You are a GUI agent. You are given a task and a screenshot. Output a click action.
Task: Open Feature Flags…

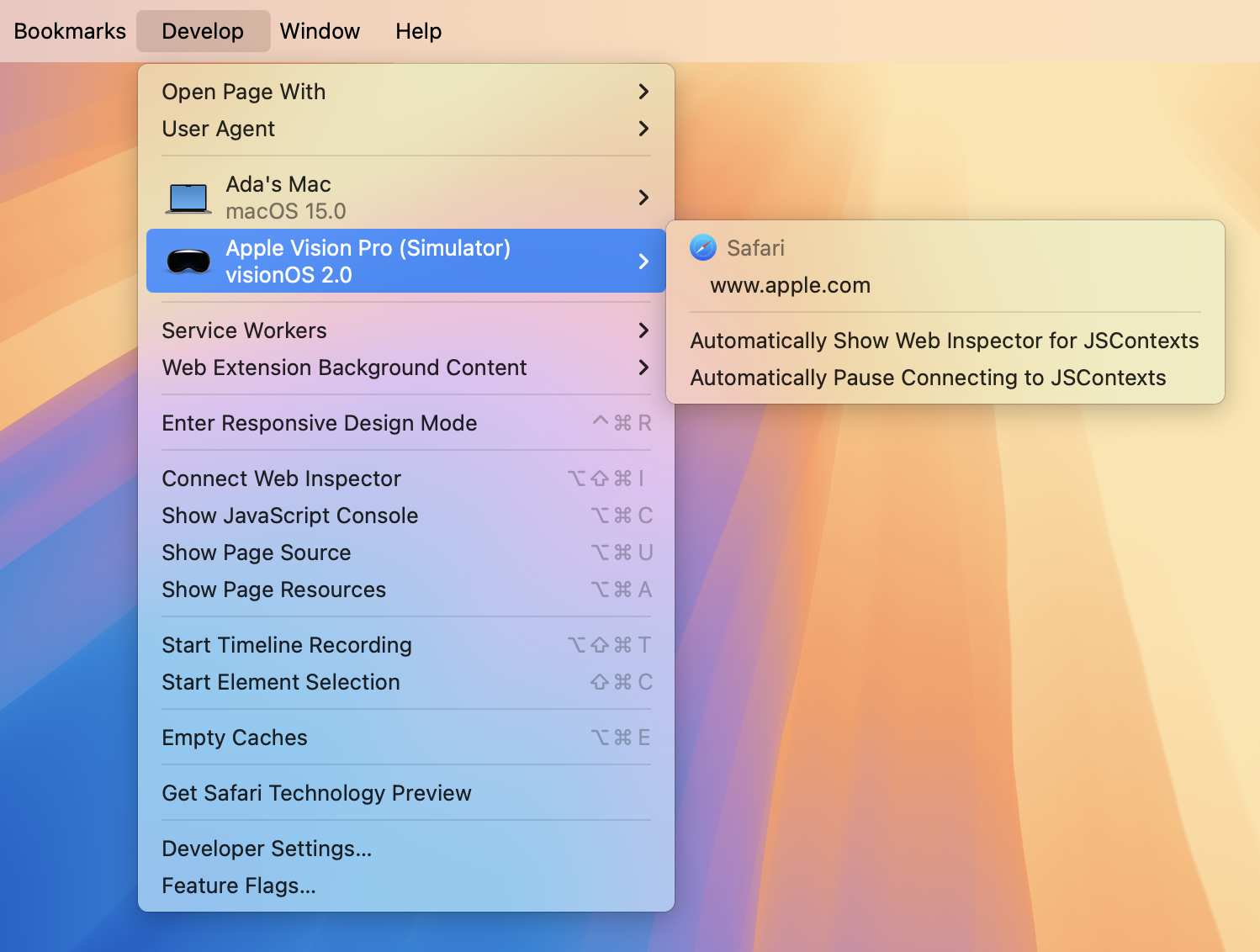[x=406, y=886]
